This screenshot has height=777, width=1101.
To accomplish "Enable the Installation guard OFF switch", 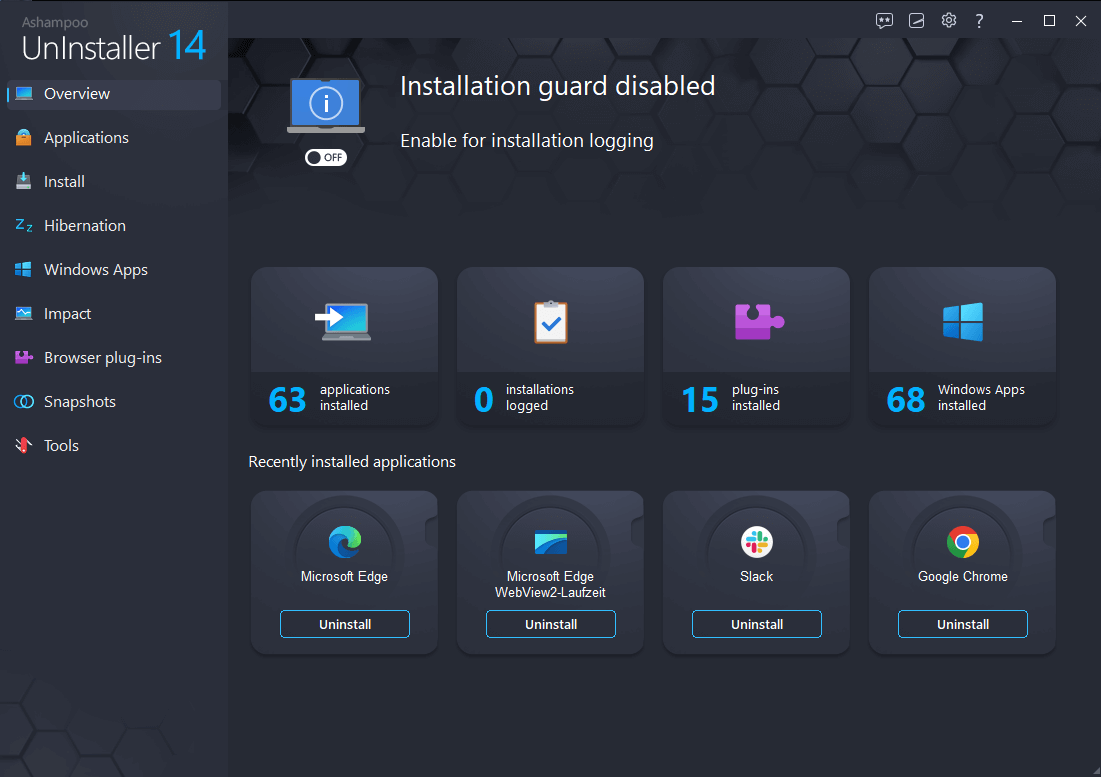I will tap(325, 157).
